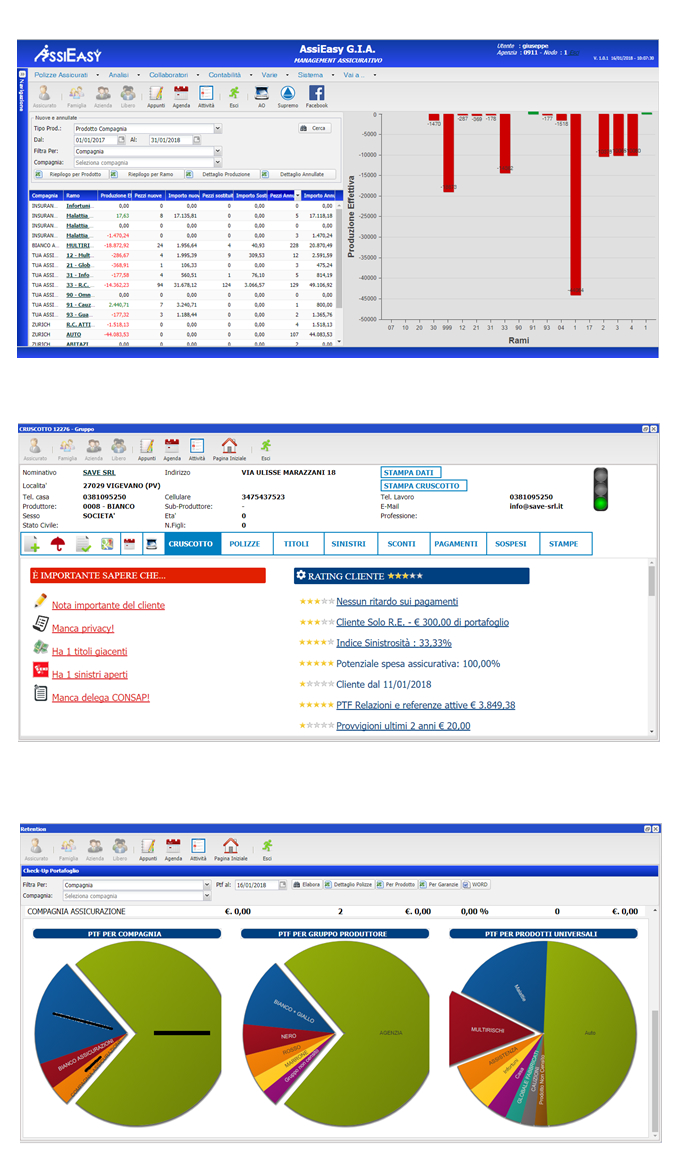Click Dettaglio Annullate button
The image size is (700, 1150).
[x=296, y=175]
